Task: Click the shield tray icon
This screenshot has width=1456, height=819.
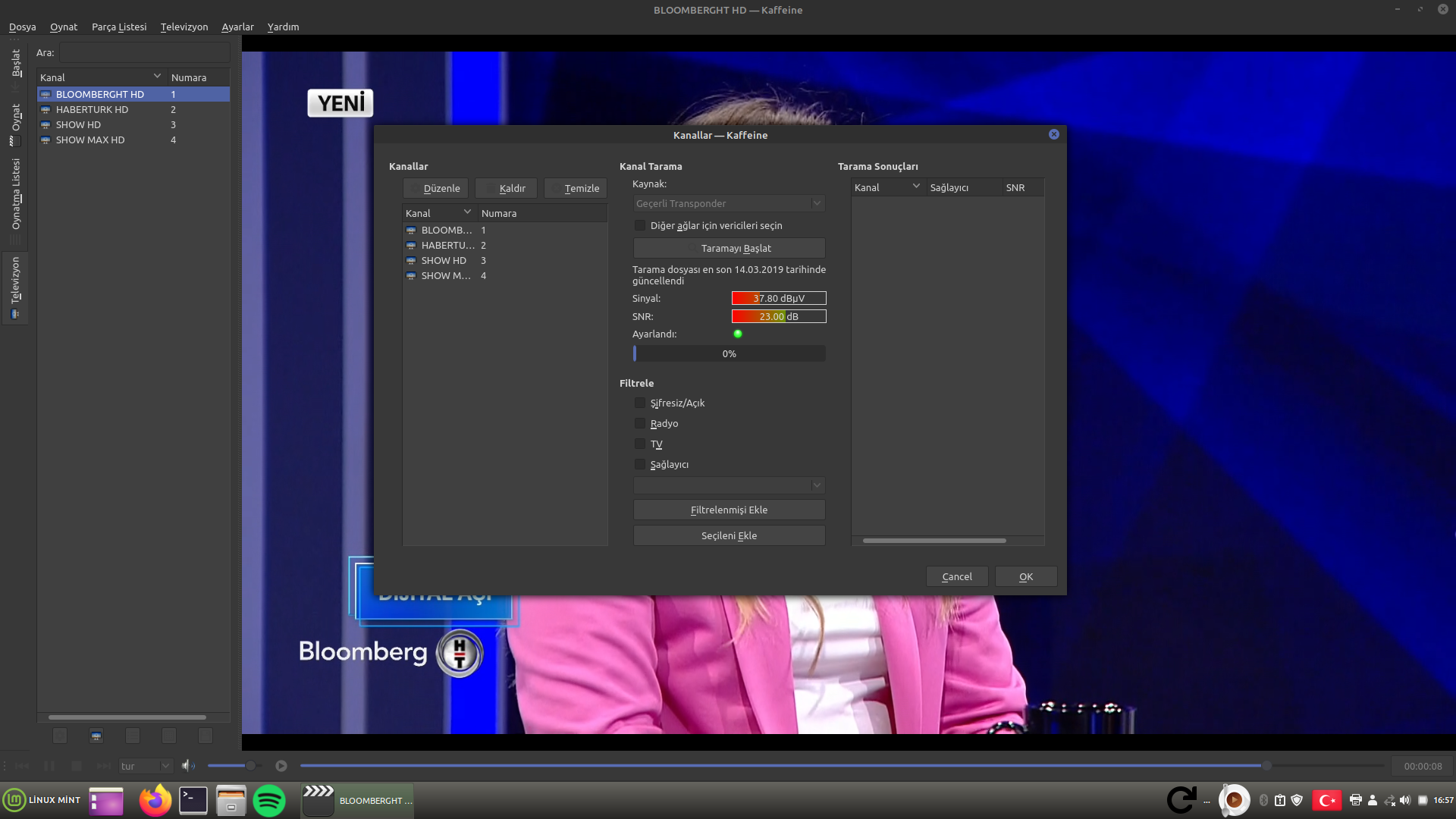Action: point(1297,800)
